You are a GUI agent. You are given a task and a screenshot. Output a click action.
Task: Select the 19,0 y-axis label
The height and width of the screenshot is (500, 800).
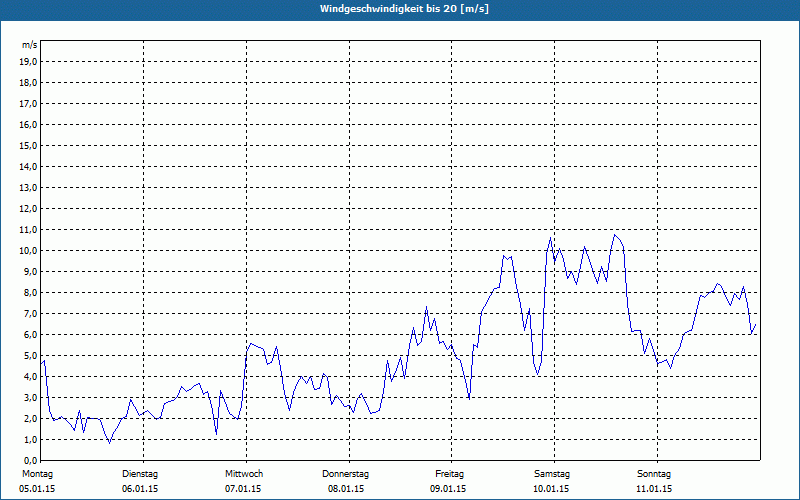[28, 62]
